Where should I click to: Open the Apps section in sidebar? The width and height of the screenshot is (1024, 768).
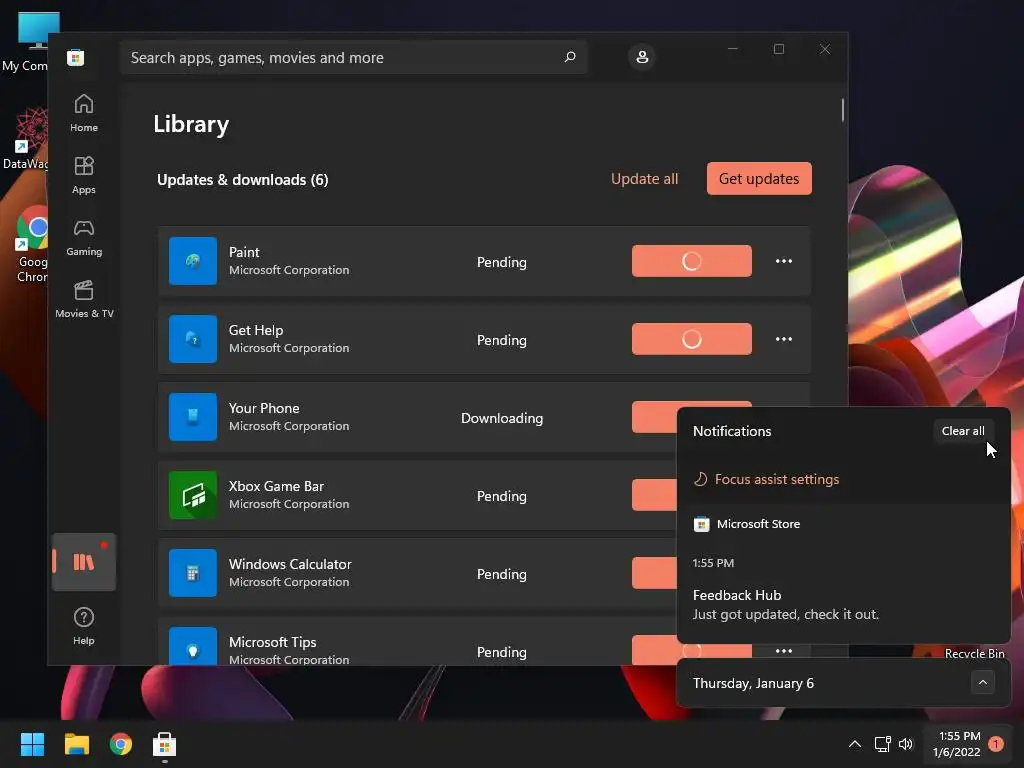coord(84,175)
